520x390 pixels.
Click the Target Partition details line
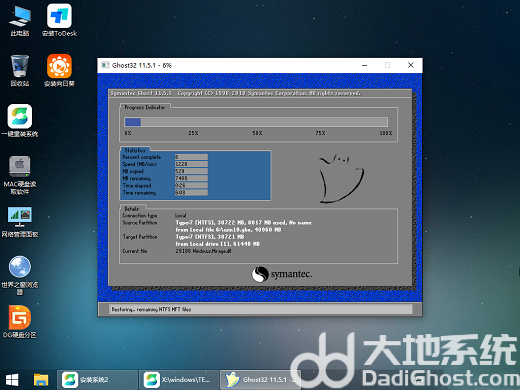(x=210, y=237)
